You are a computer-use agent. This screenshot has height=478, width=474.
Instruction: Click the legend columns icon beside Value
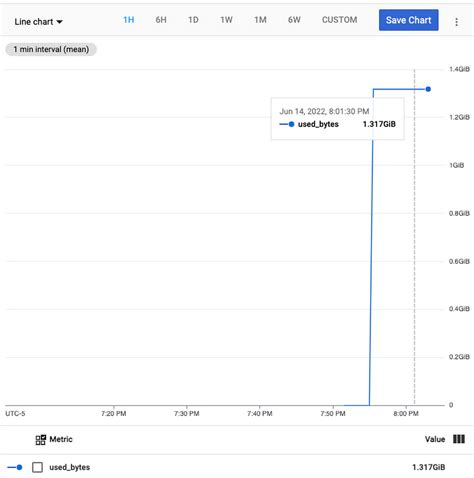coord(459,439)
